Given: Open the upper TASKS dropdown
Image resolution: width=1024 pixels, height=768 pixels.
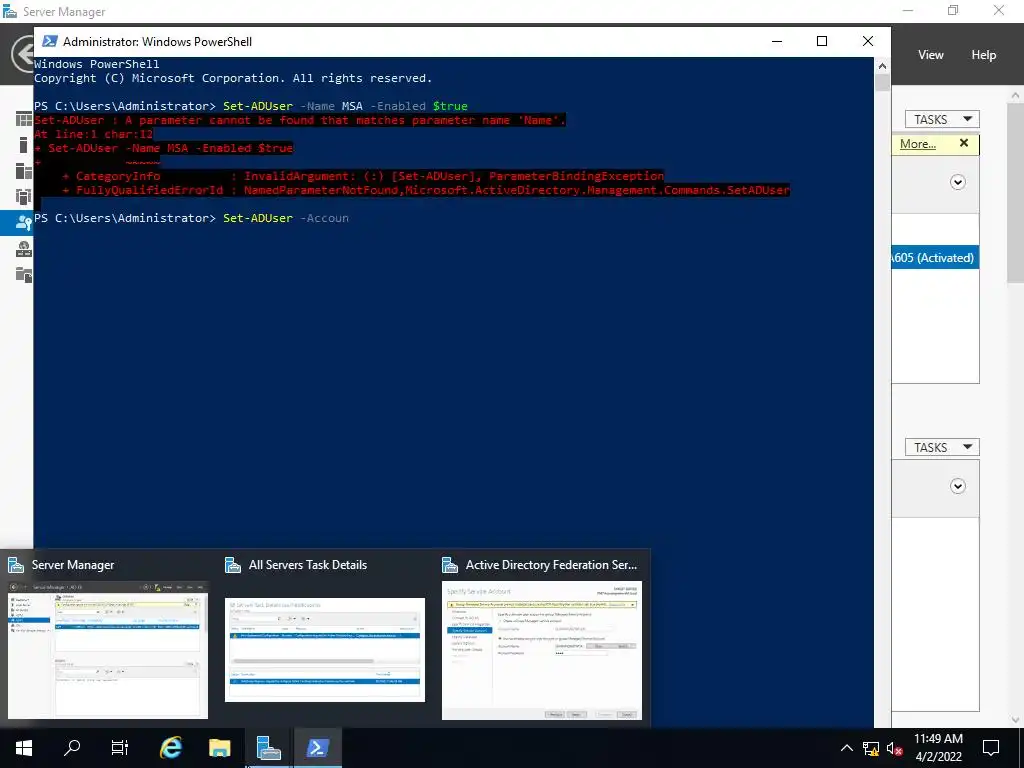Looking at the screenshot, I should (942, 119).
